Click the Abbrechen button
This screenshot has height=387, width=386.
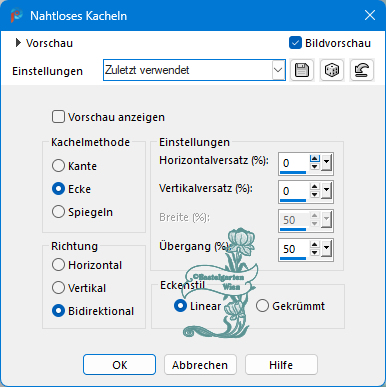click(x=200, y=365)
